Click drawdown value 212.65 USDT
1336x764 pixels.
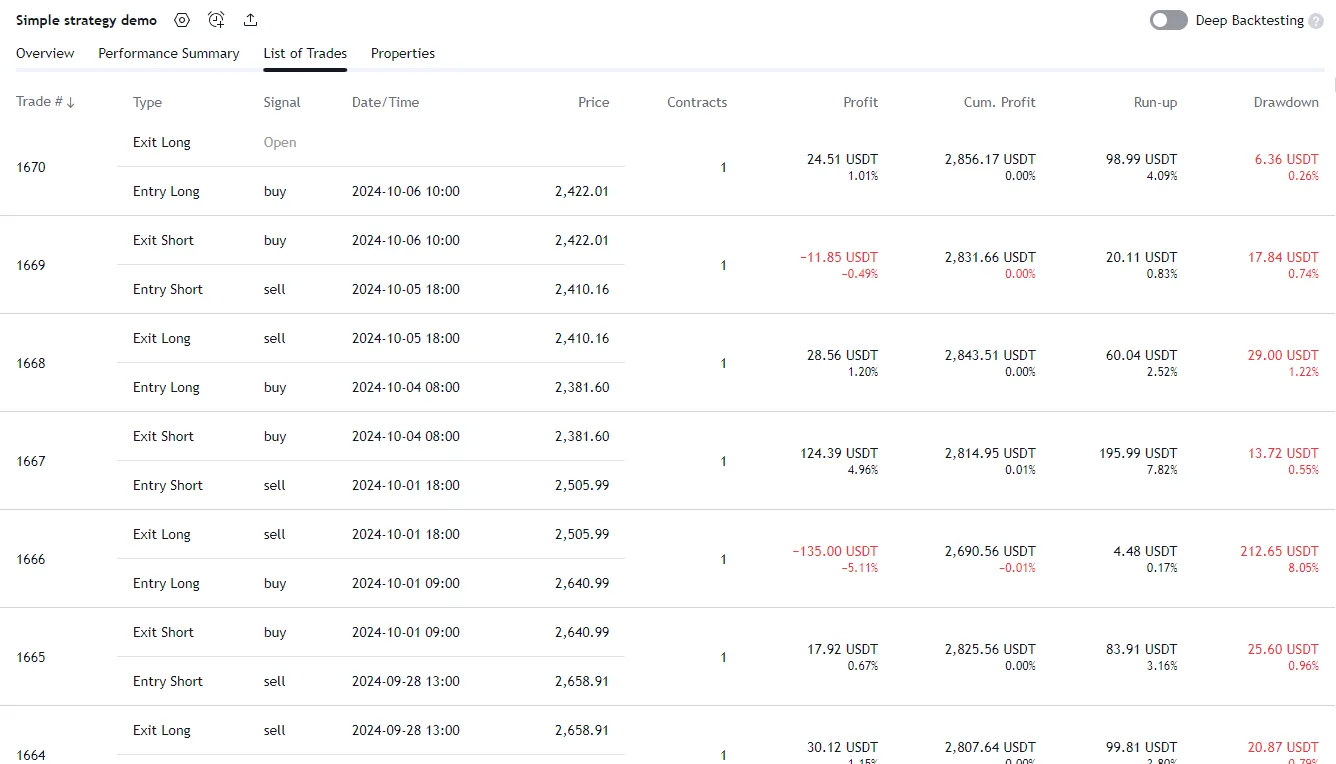click(1279, 551)
